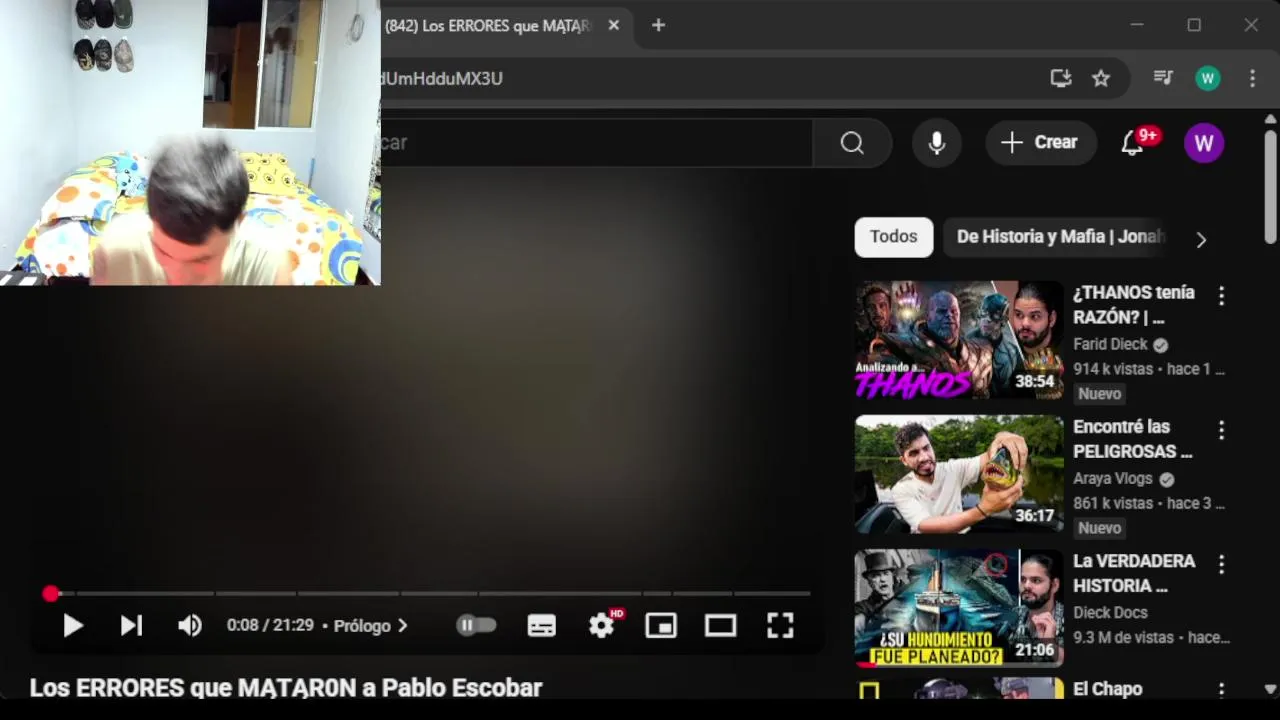1280x720 pixels.
Task: Click the YouTube search magnifier button
Action: [852, 143]
